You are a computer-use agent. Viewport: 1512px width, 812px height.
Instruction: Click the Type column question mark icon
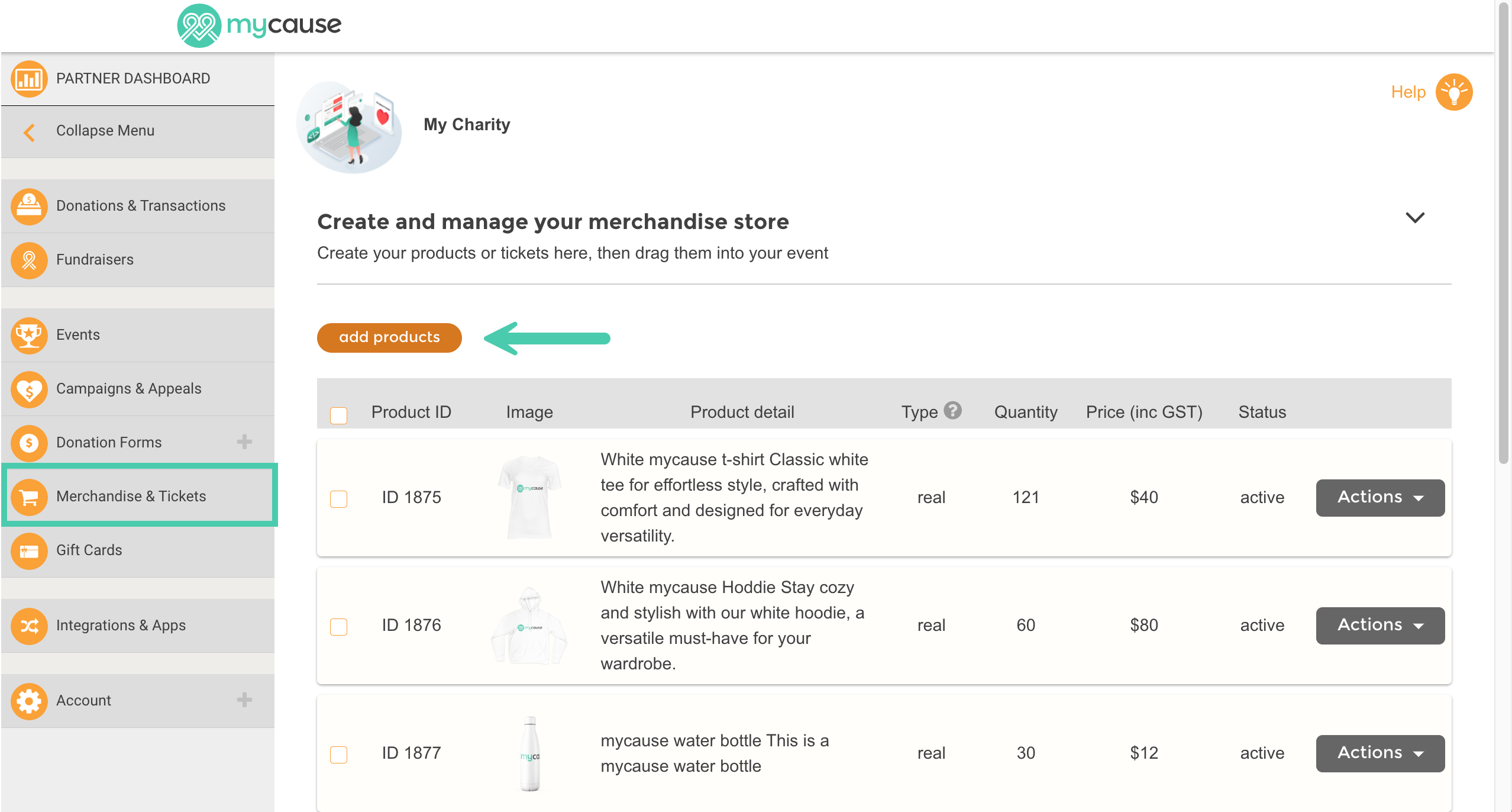tap(952, 410)
